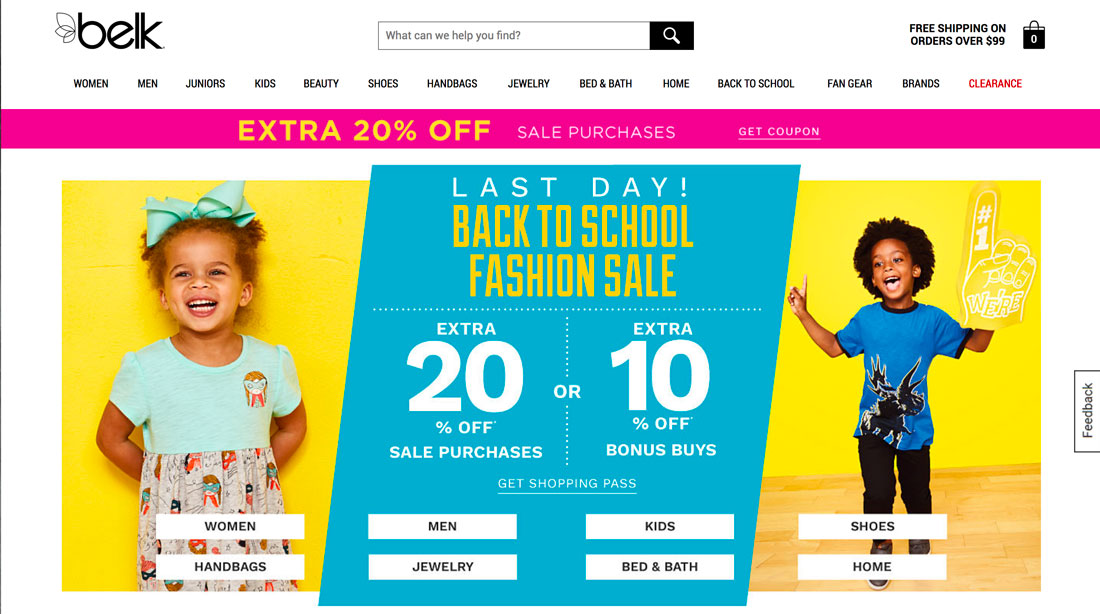Image resolution: width=1100 pixels, height=614 pixels.
Task: Open the Brands navigation item
Action: (x=920, y=84)
